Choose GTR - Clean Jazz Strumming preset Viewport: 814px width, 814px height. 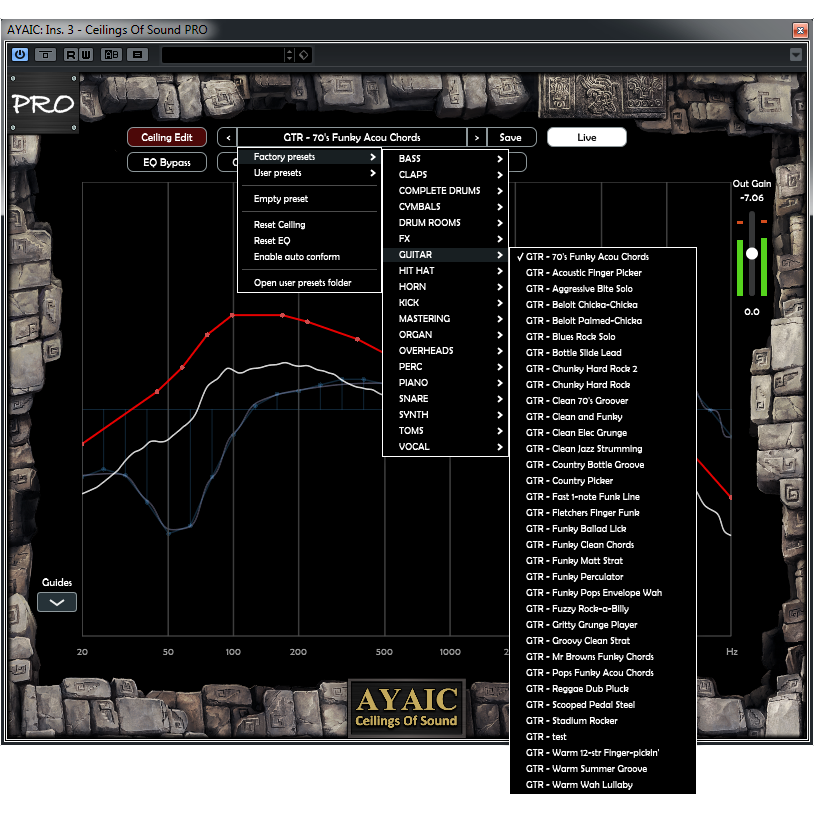(584, 449)
